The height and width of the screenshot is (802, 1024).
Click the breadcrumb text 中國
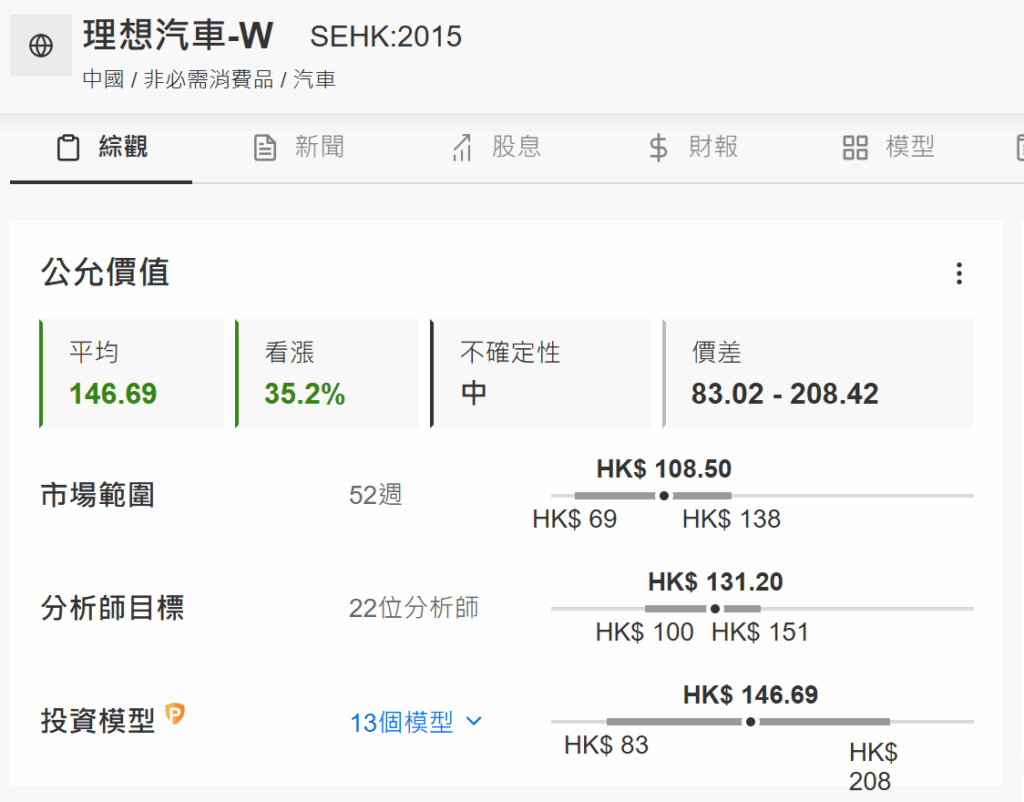pyautogui.click(x=103, y=80)
